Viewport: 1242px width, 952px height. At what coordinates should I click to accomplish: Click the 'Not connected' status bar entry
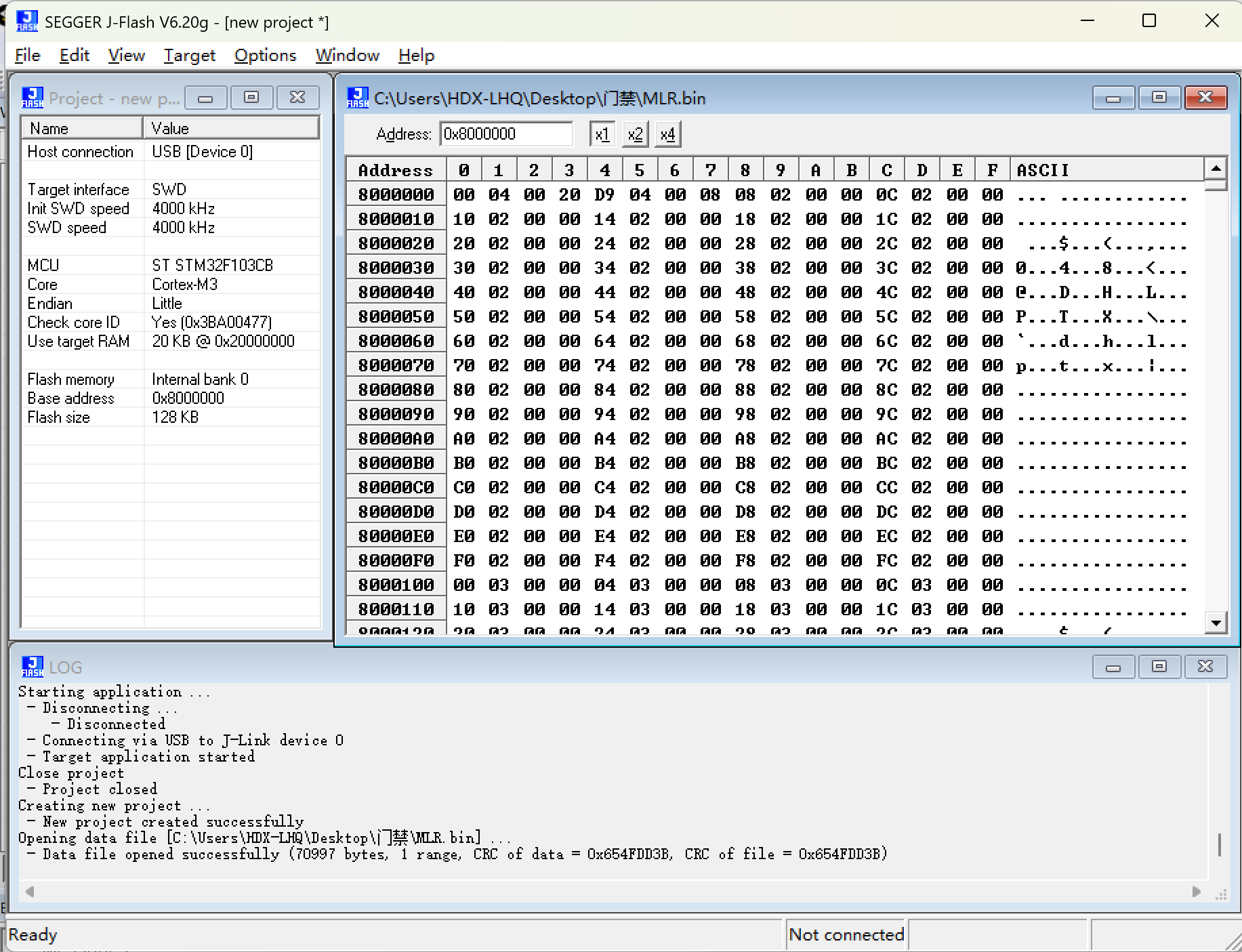tap(846, 934)
